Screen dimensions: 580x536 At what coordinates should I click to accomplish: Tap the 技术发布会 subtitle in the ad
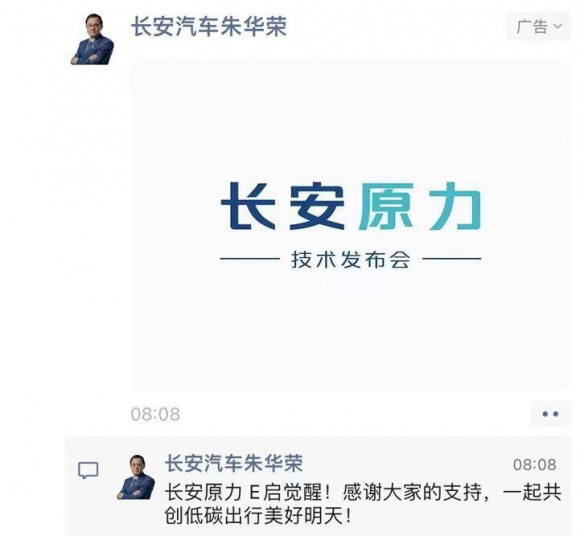click(x=351, y=260)
